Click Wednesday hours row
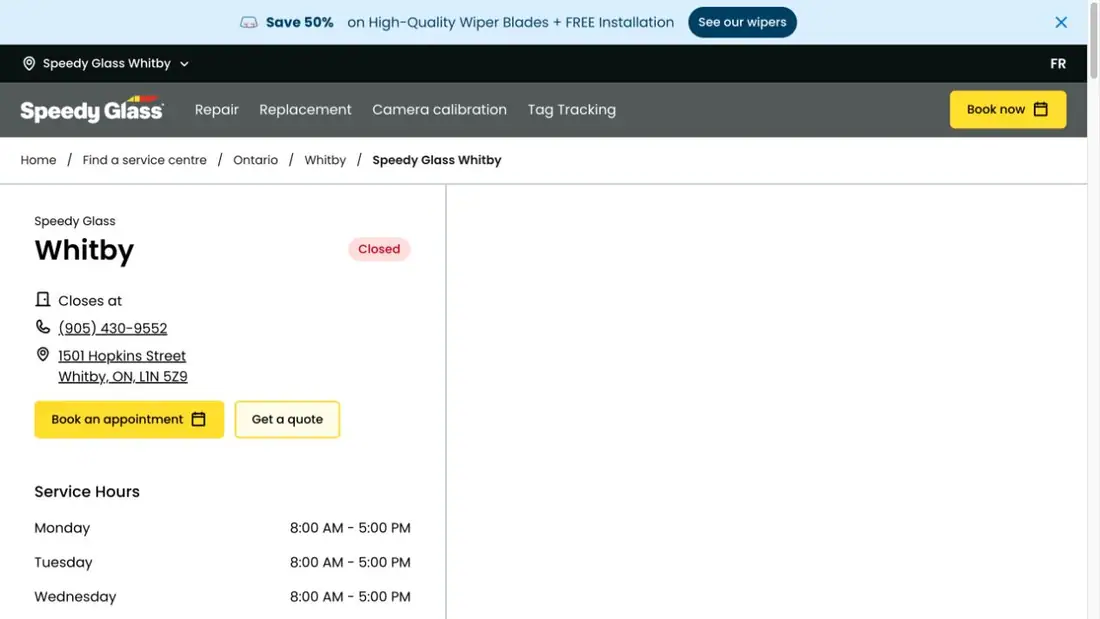The image size is (1100, 619). click(x=222, y=597)
